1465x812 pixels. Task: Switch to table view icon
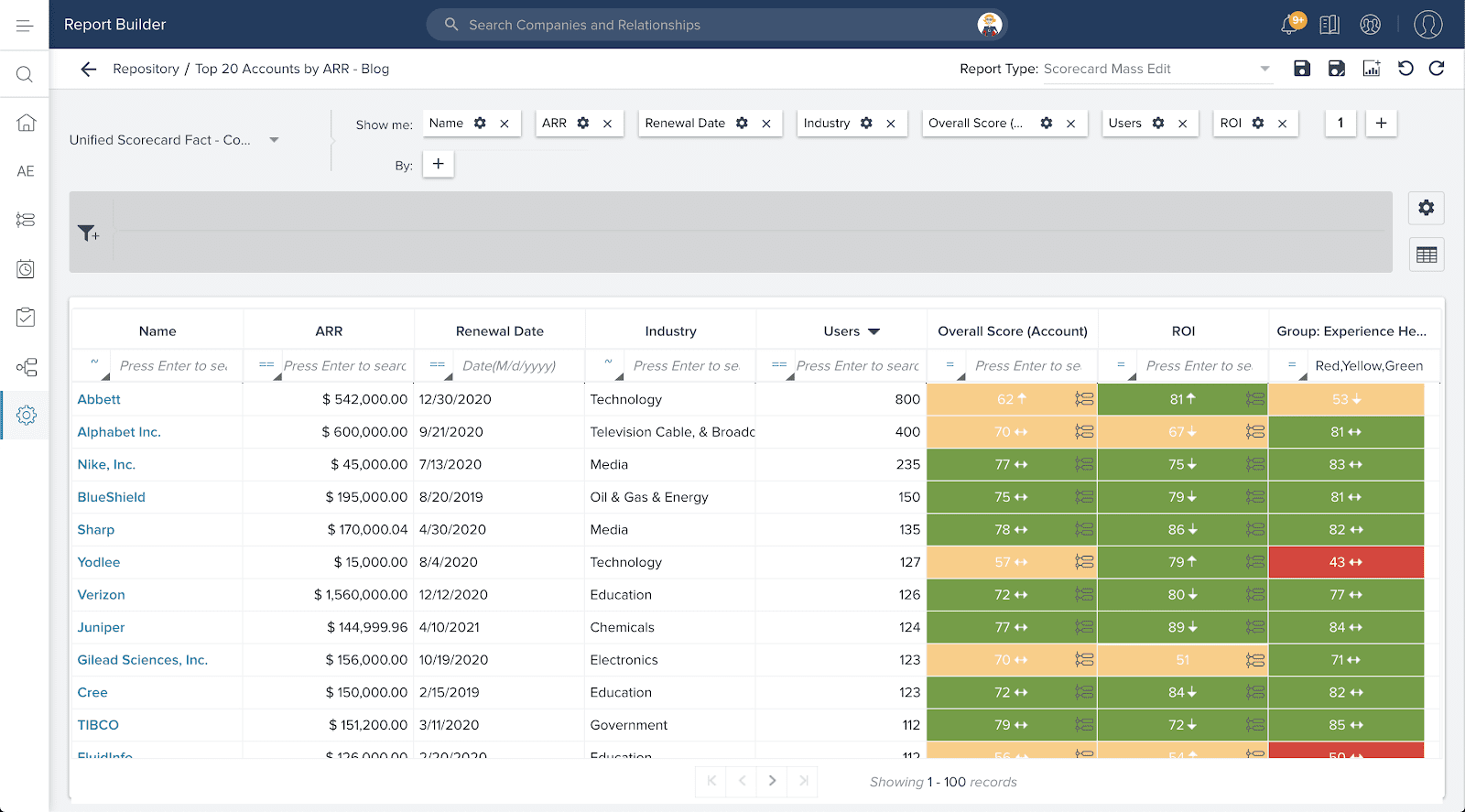pos(1426,255)
